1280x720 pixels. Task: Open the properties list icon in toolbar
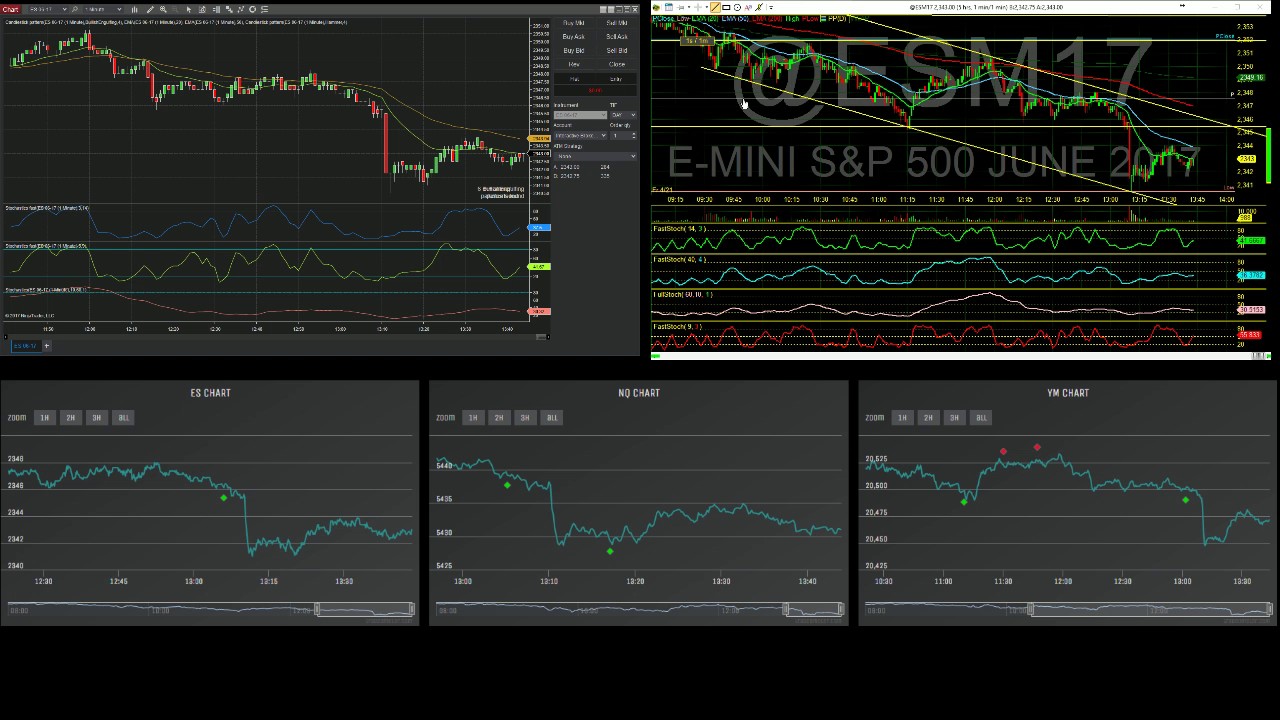point(265,9)
